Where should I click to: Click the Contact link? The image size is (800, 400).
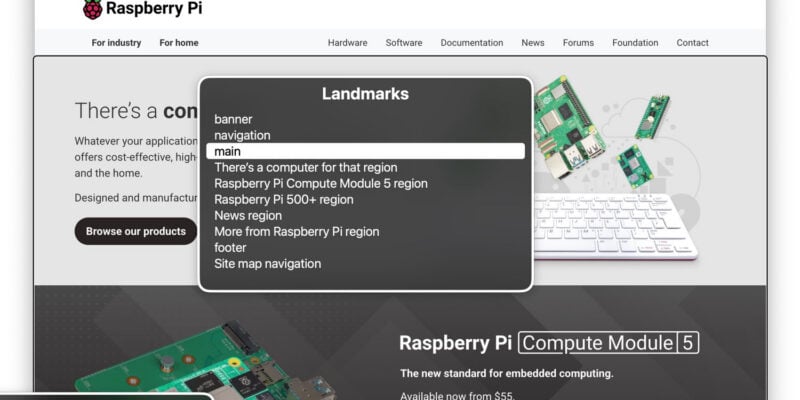coord(692,43)
